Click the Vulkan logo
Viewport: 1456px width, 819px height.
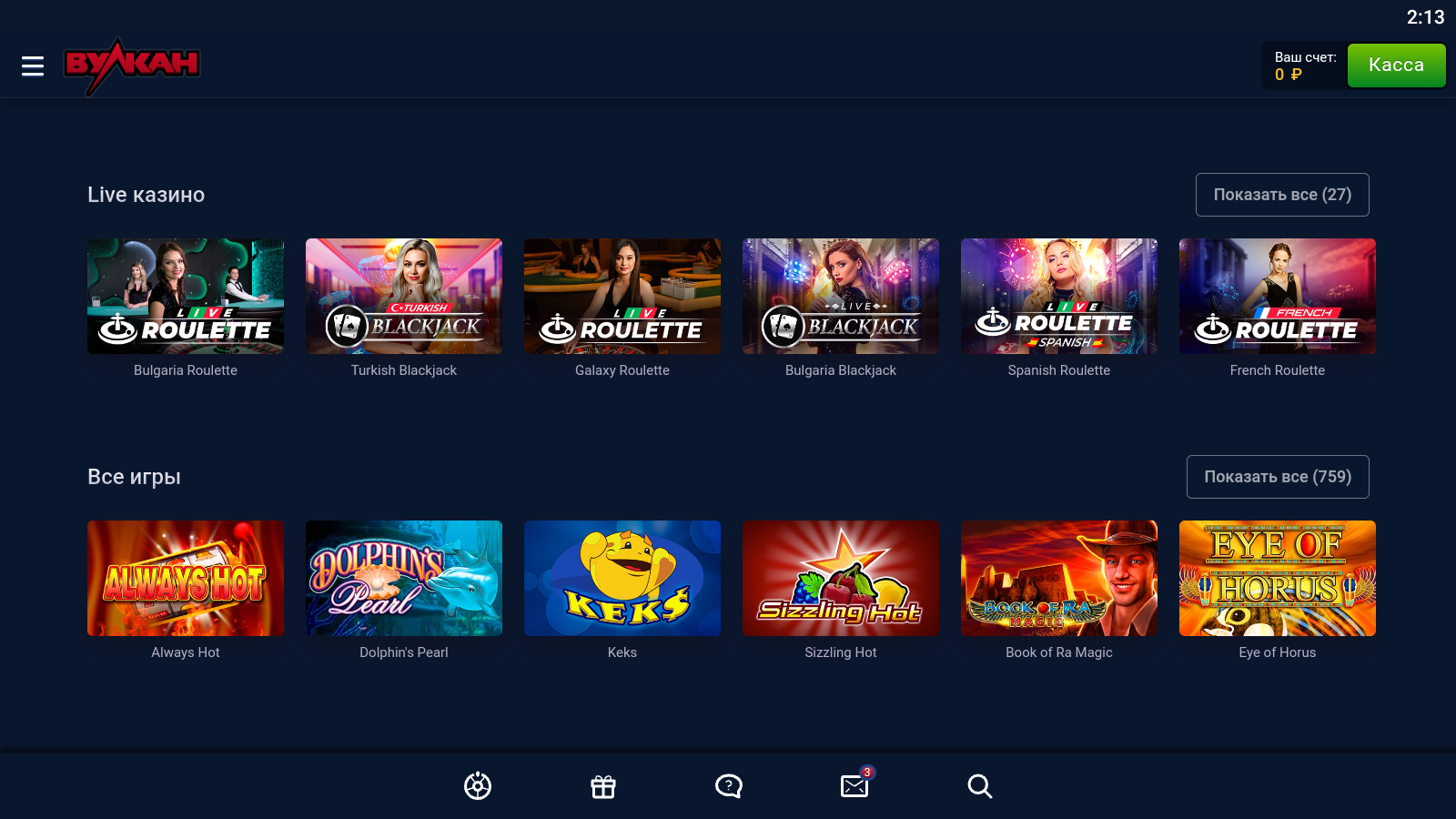tap(132, 66)
